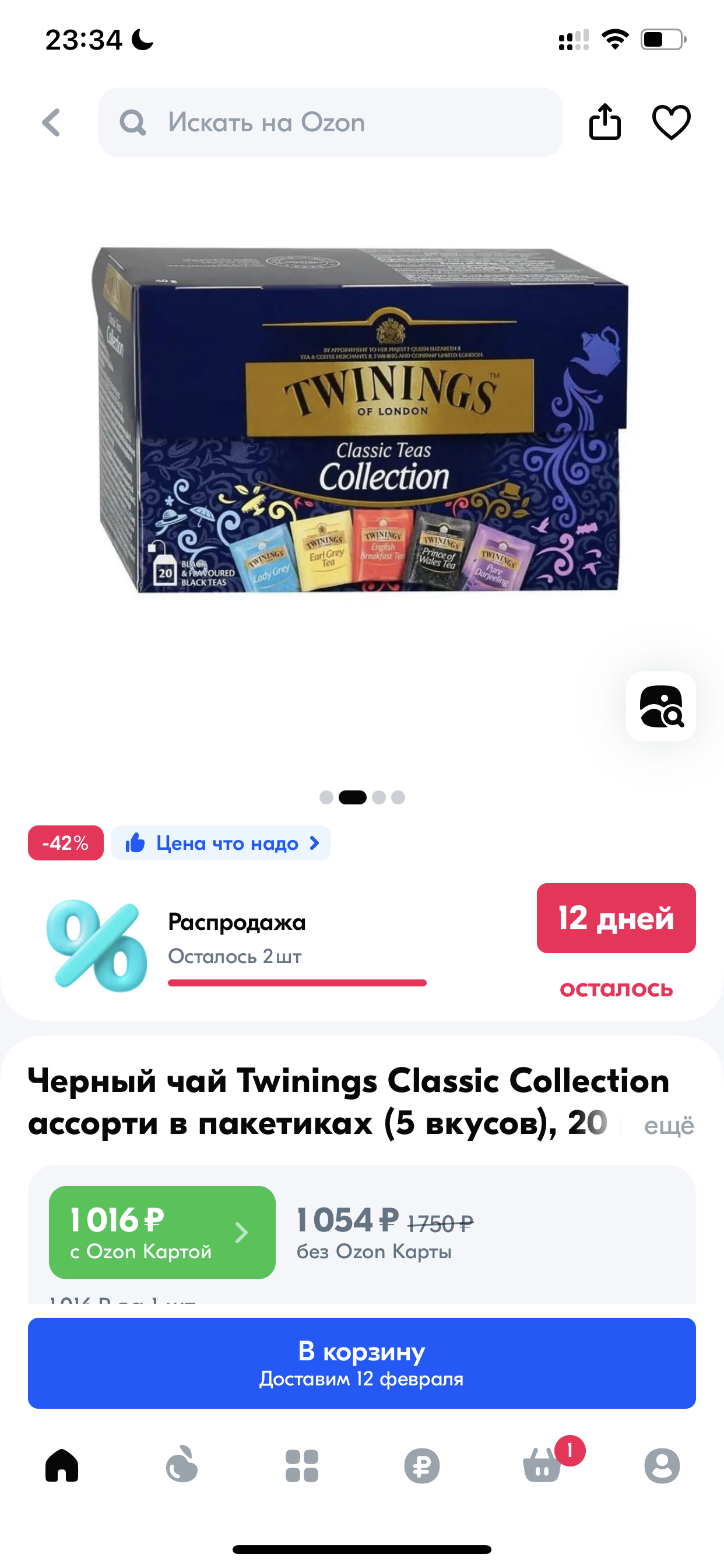This screenshot has width=724, height=1568.
Task: Open the Home tab in bottom bar
Action: [x=62, y=1465]
